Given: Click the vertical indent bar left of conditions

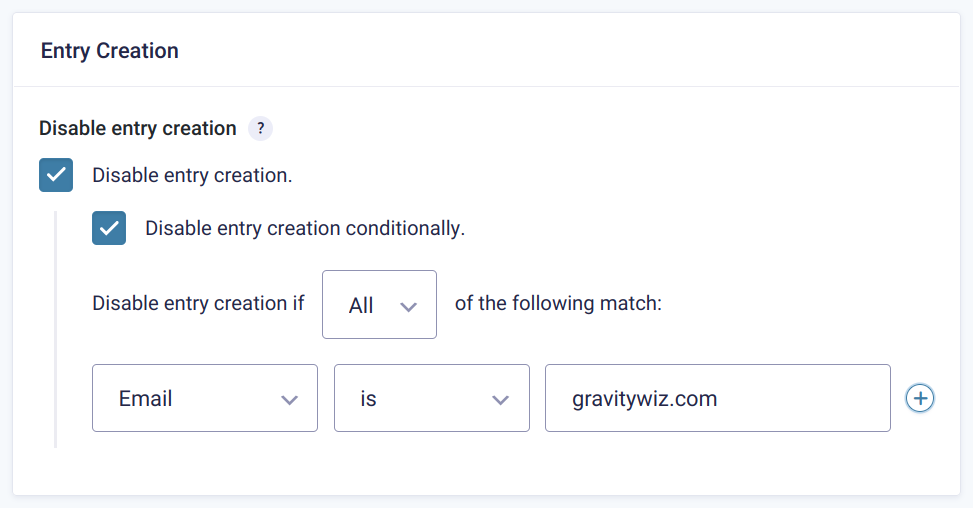Looking at the screenshot, I should 56,330.
